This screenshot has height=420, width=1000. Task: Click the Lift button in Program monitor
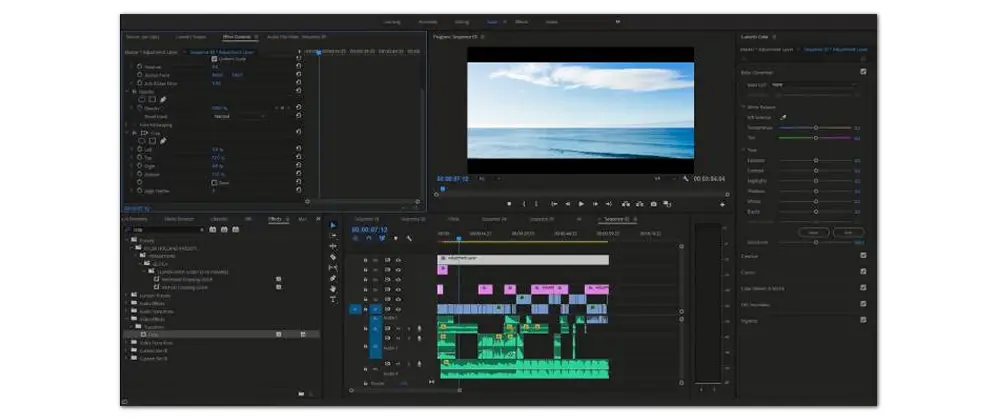tap(626, 204)
